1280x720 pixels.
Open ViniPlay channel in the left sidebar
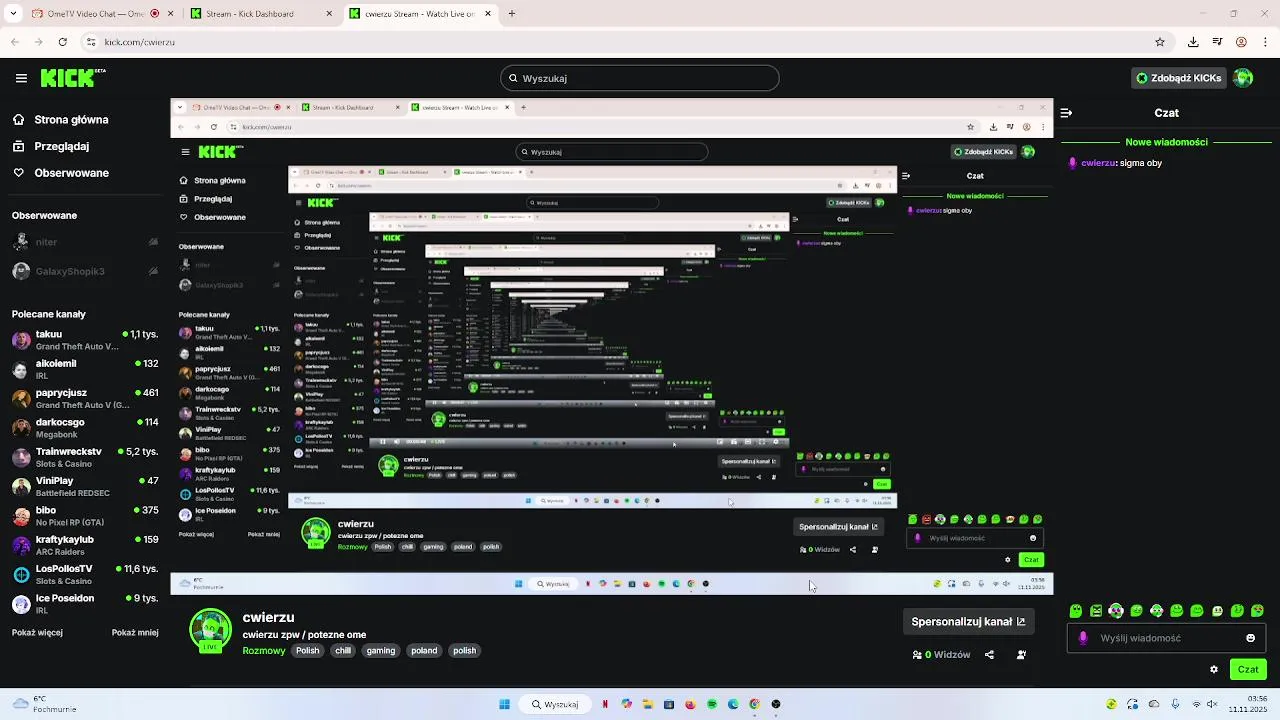click(x=85, y=486)
